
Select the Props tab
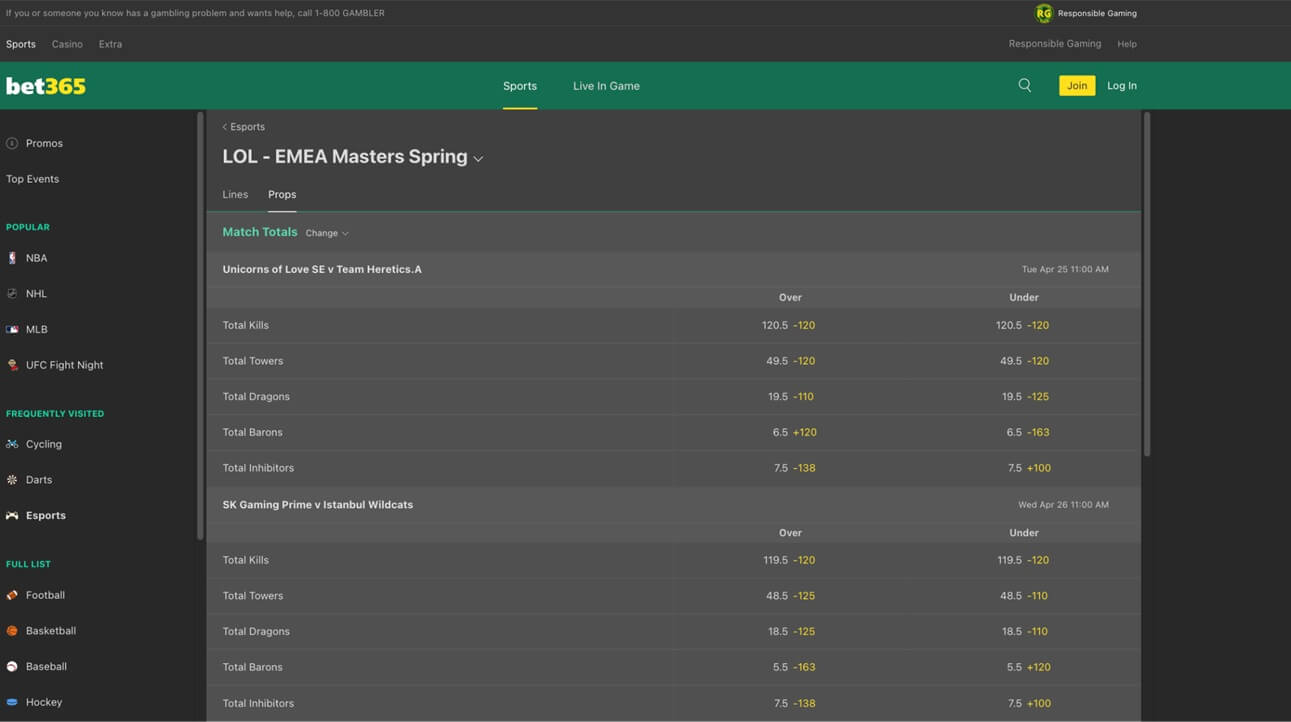click(282, 195)
